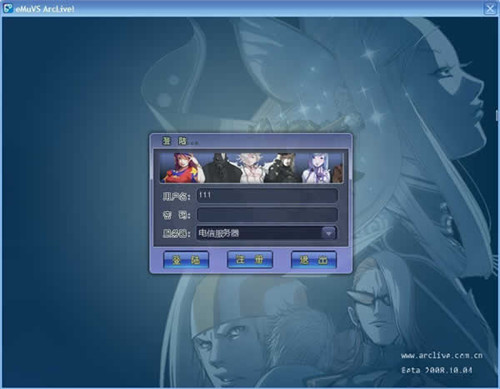Click the 退出 exit button

[x=314, y=260]
